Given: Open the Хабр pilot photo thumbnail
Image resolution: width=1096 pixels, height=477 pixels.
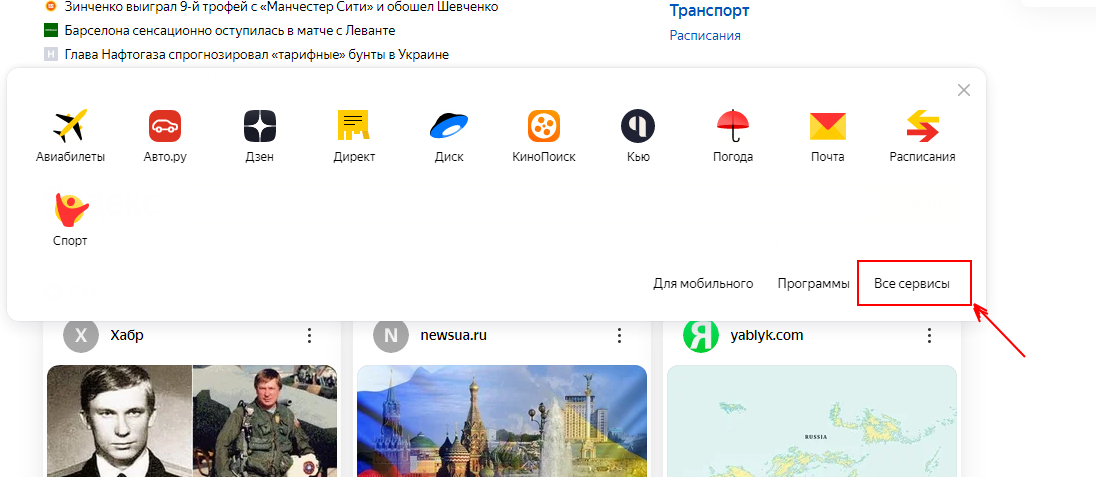Looking at the screenshot, I should [x=192, y=421].
